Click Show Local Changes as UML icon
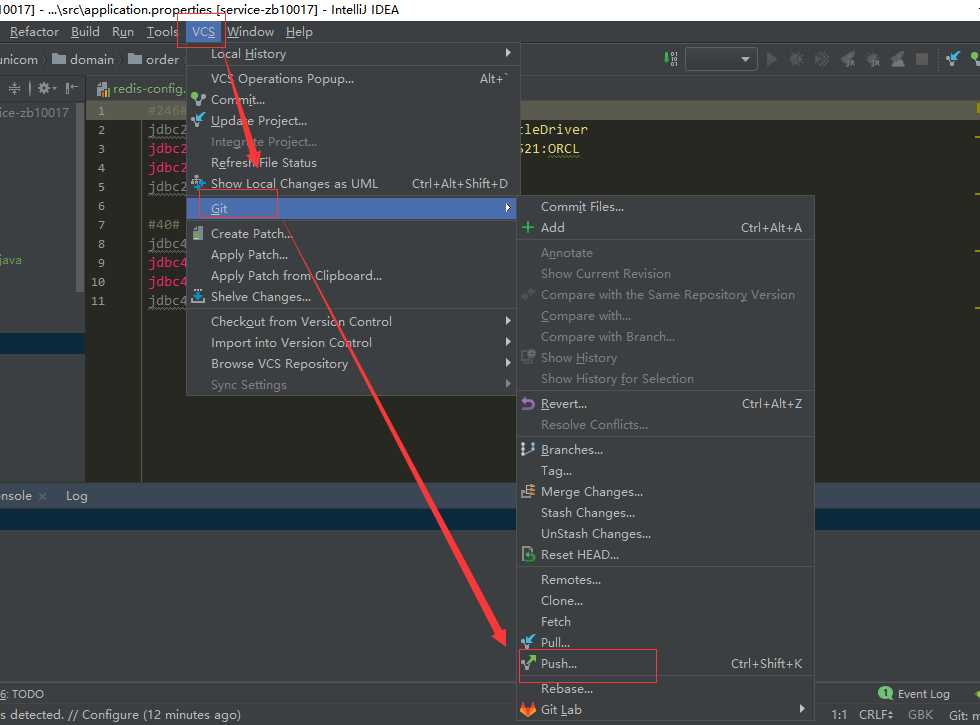This screenshot has height=725, width=980. pyautogui.click(x=198, y=183)
